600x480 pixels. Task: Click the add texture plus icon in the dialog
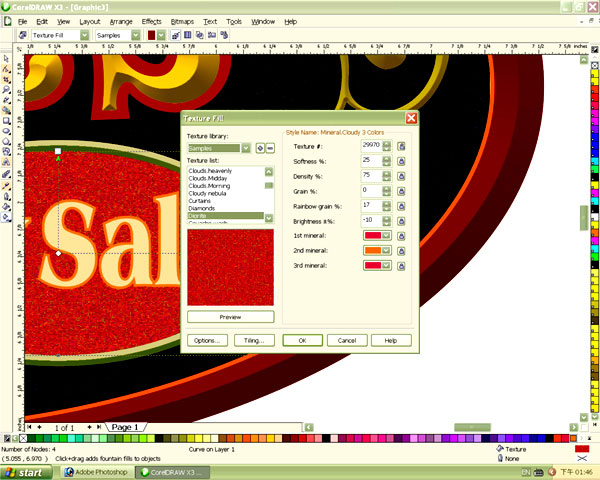(260, 148)
